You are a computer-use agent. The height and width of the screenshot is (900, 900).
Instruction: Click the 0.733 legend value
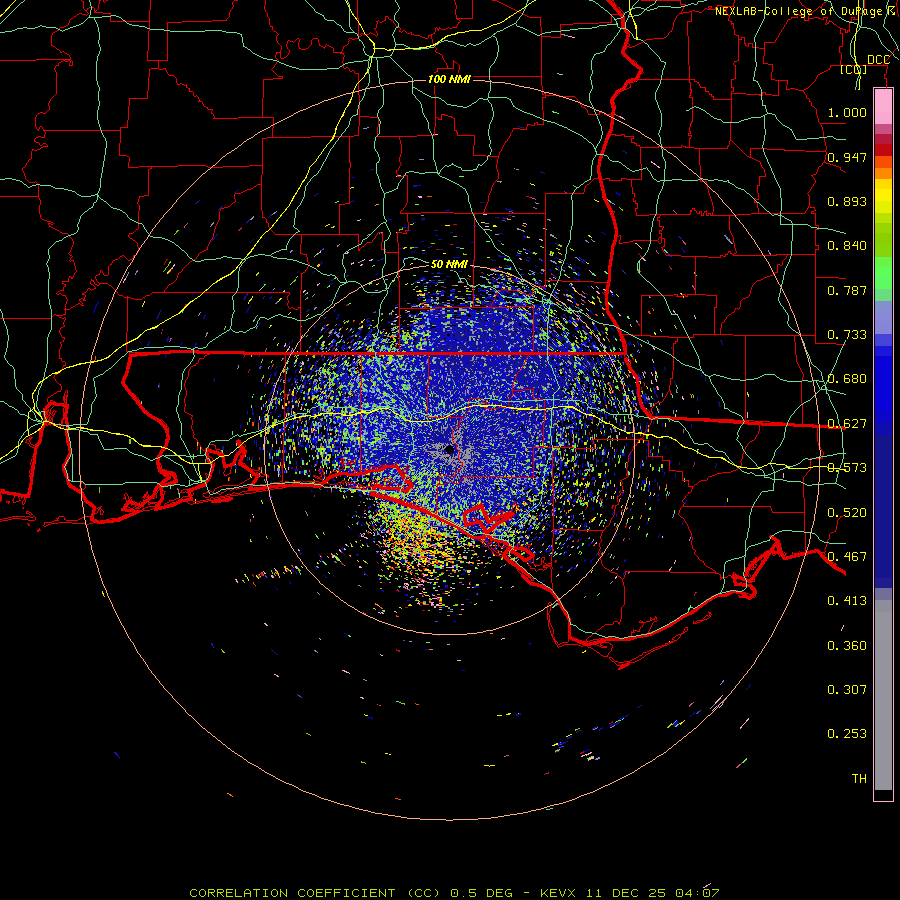(847, 335)
